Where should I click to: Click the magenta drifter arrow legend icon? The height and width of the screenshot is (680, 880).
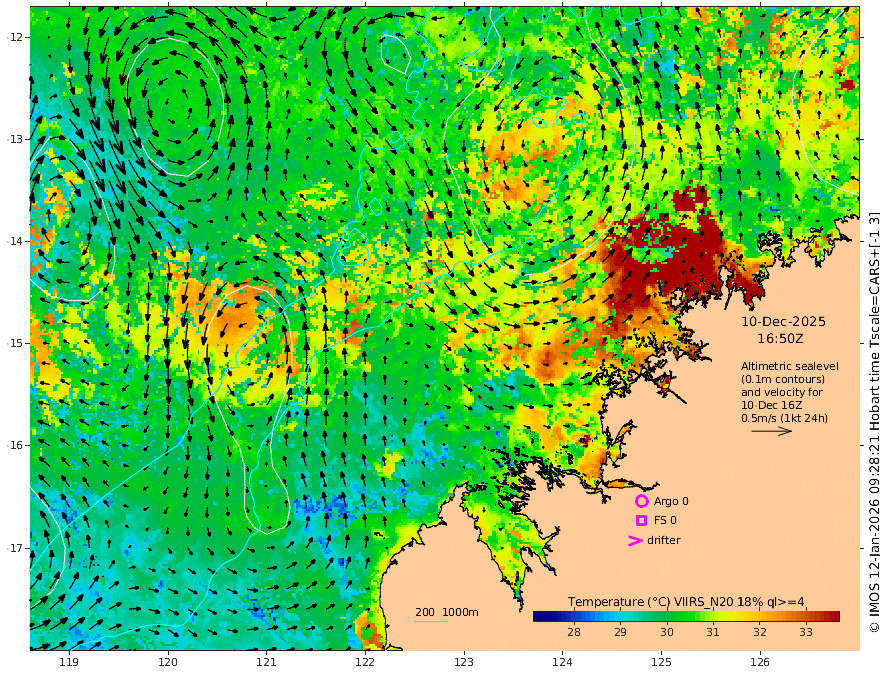click(635, 540)
